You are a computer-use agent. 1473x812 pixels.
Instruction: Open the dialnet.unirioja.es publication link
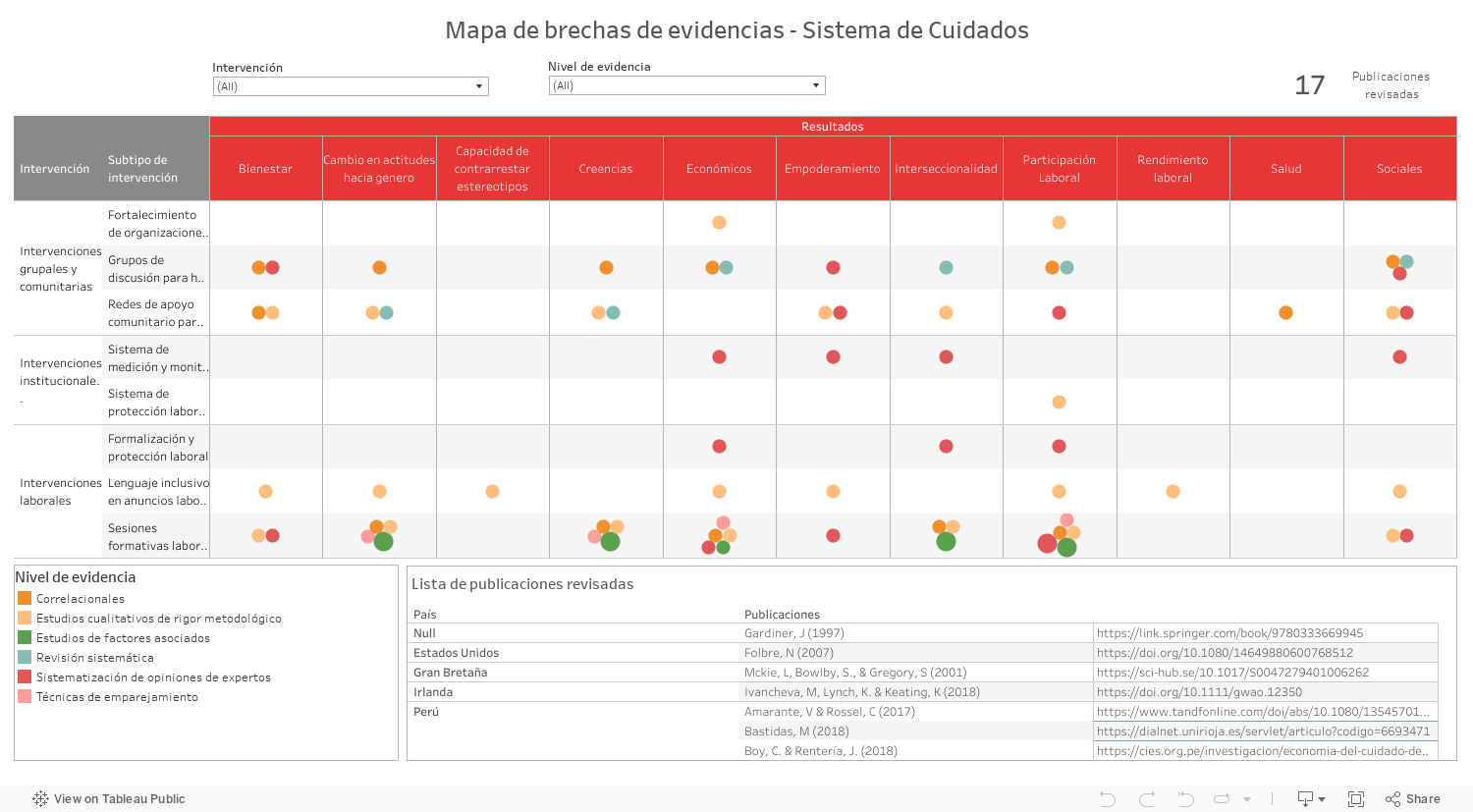pos(1263,731)
